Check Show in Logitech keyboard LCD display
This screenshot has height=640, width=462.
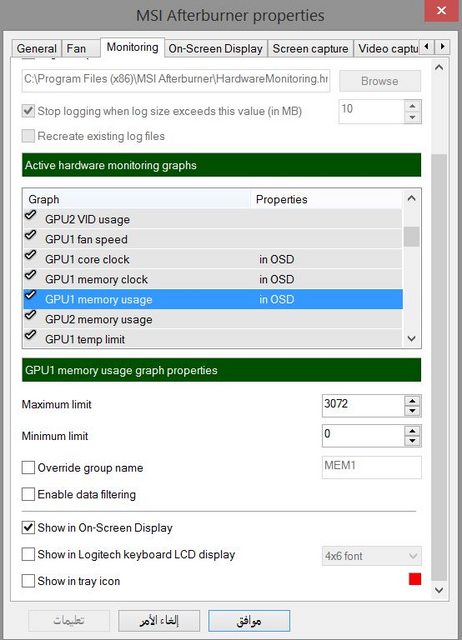28,554
